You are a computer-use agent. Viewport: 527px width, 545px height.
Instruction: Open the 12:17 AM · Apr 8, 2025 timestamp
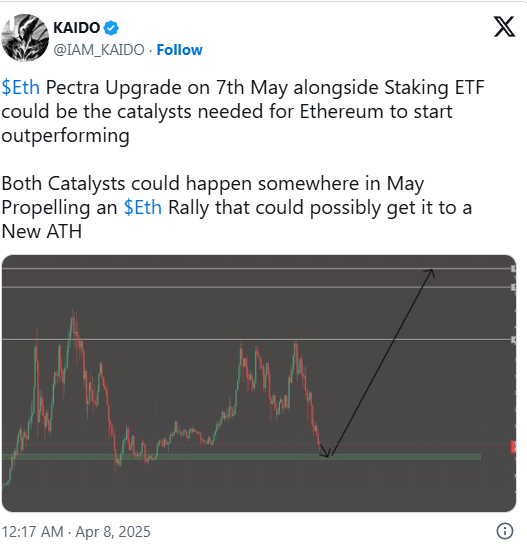76,531
